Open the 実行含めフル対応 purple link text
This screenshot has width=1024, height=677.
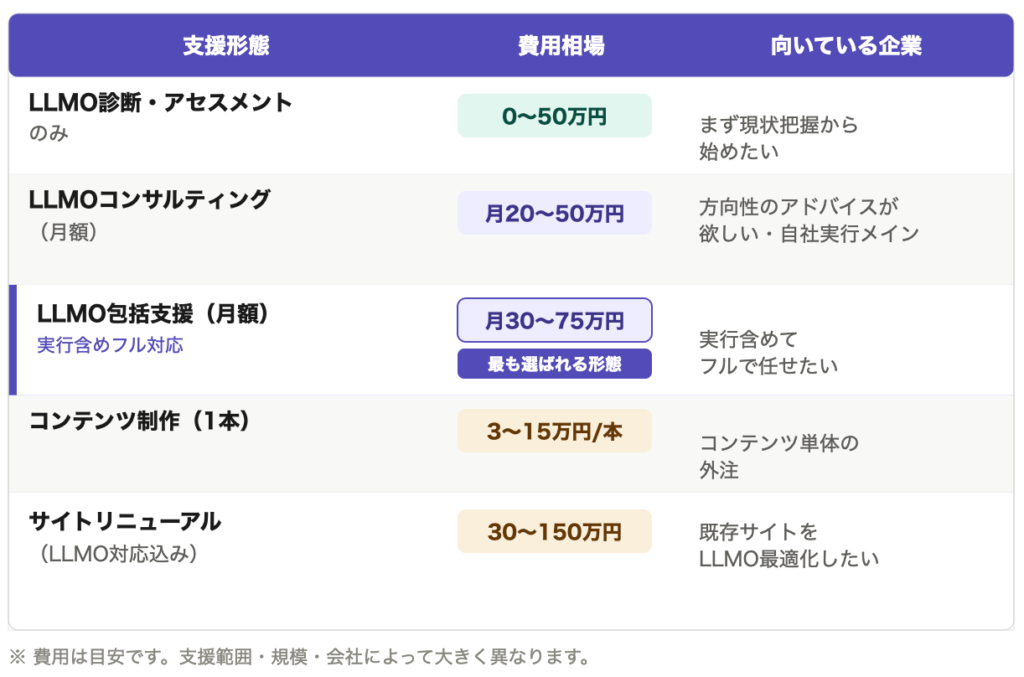[x=110, y=346]
